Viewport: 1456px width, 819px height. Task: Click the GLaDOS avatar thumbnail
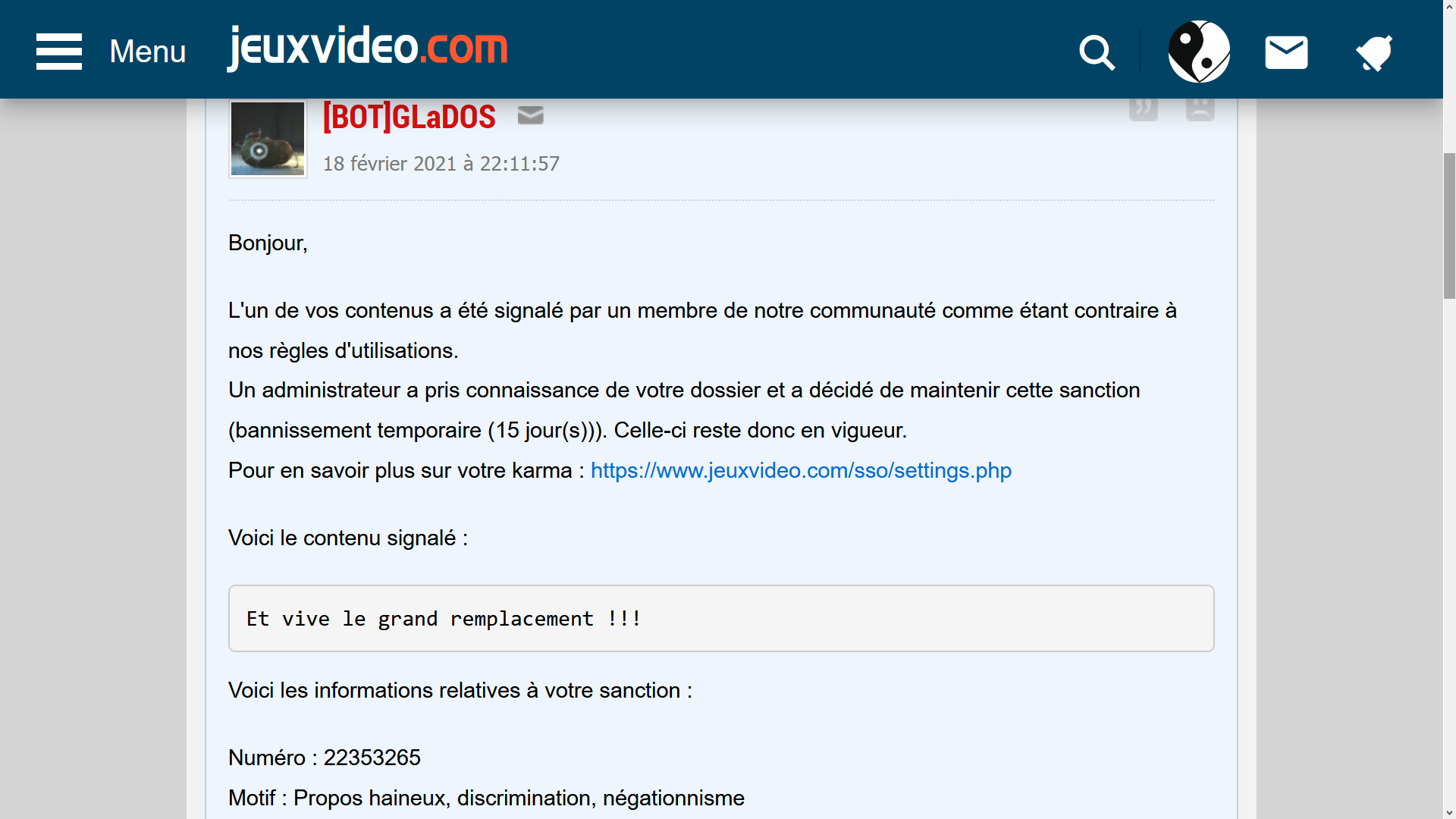268,139
